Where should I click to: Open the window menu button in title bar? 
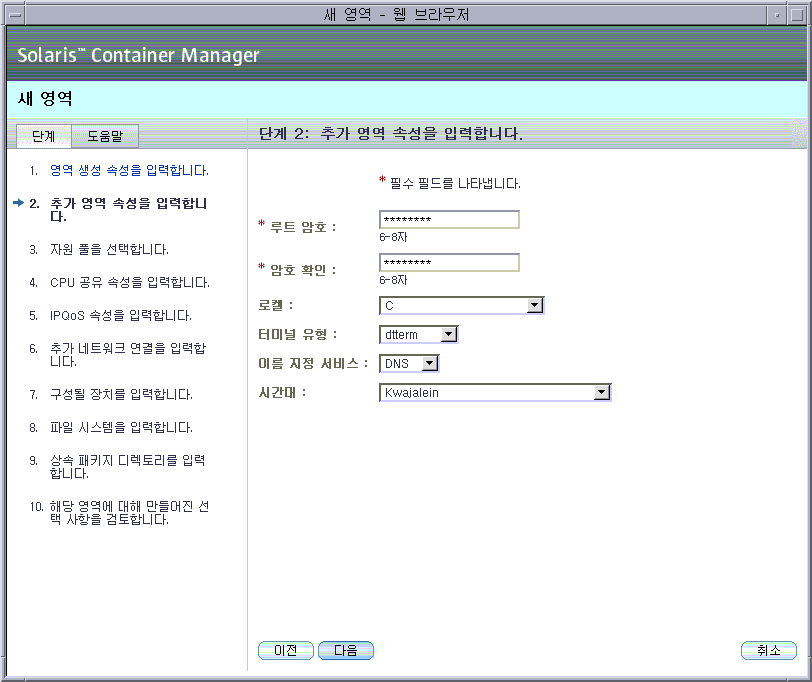coord(16,15)
